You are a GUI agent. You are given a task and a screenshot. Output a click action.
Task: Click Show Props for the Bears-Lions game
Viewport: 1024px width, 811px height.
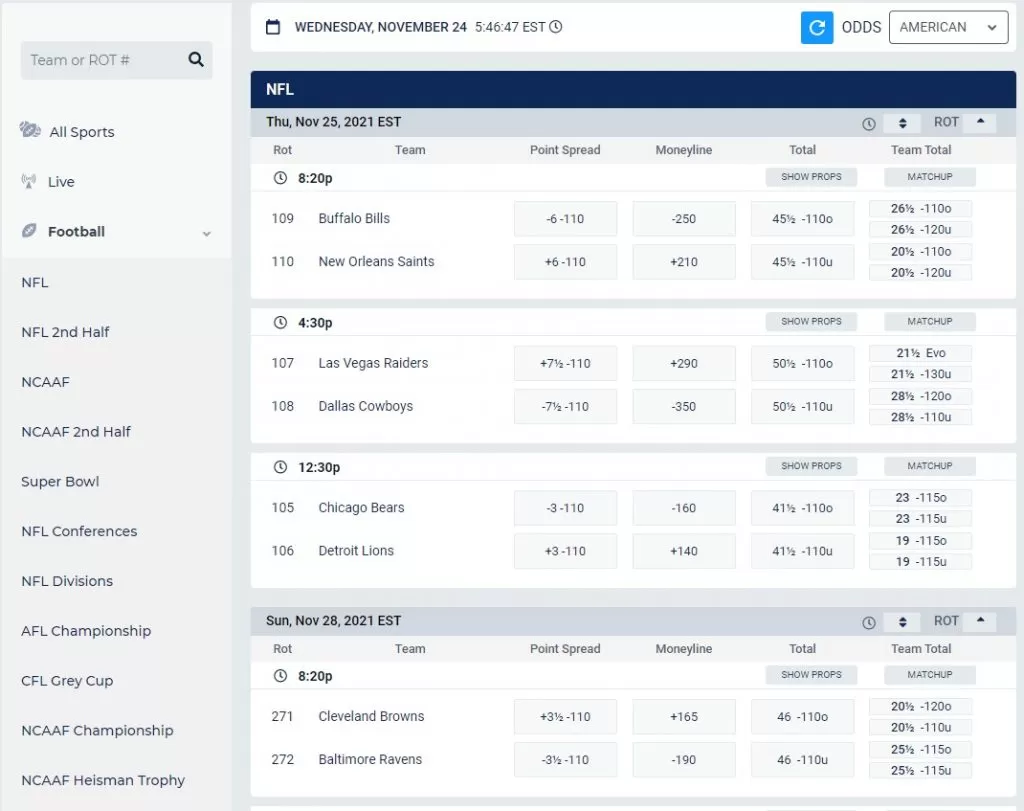(x=811, y=466)
